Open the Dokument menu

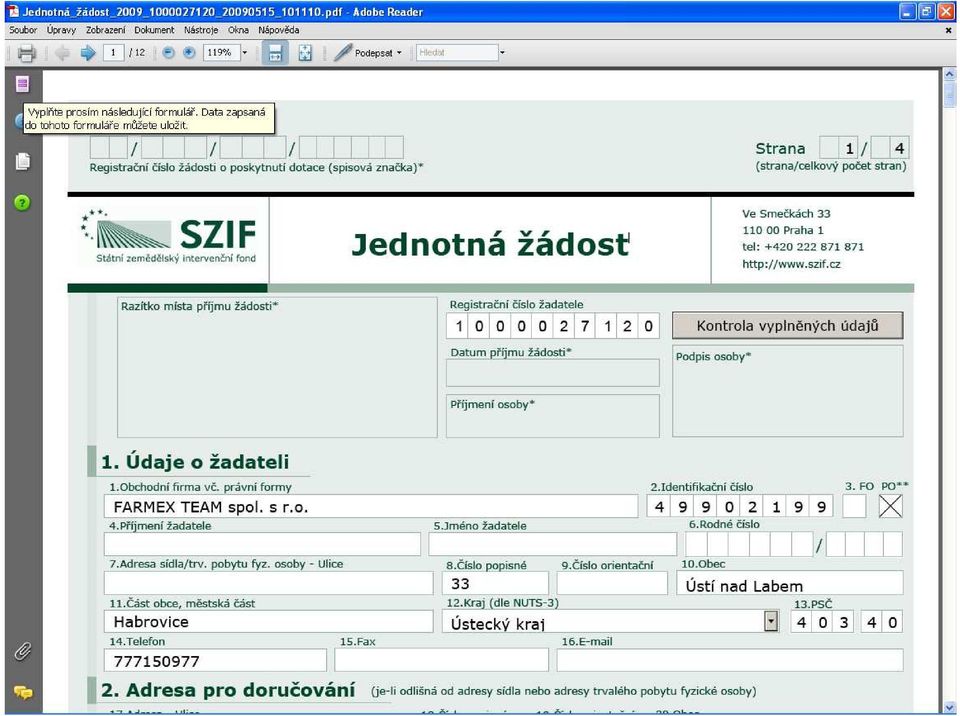[x=154, y=30]
